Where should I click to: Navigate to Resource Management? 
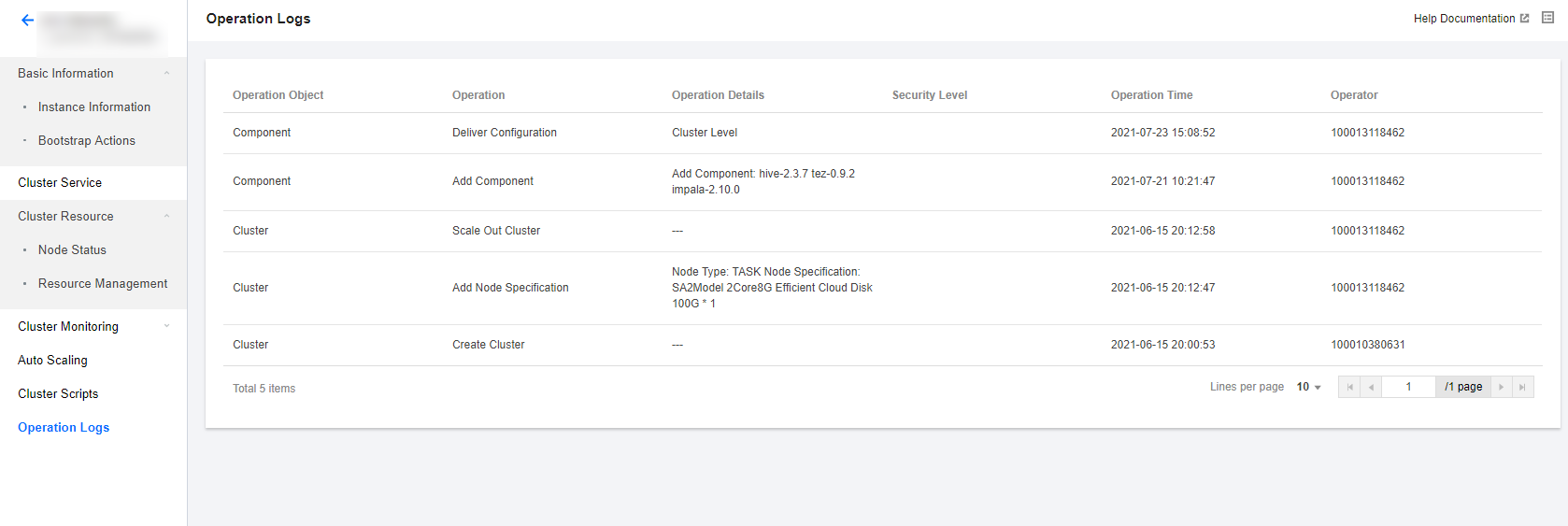(103, 284)
